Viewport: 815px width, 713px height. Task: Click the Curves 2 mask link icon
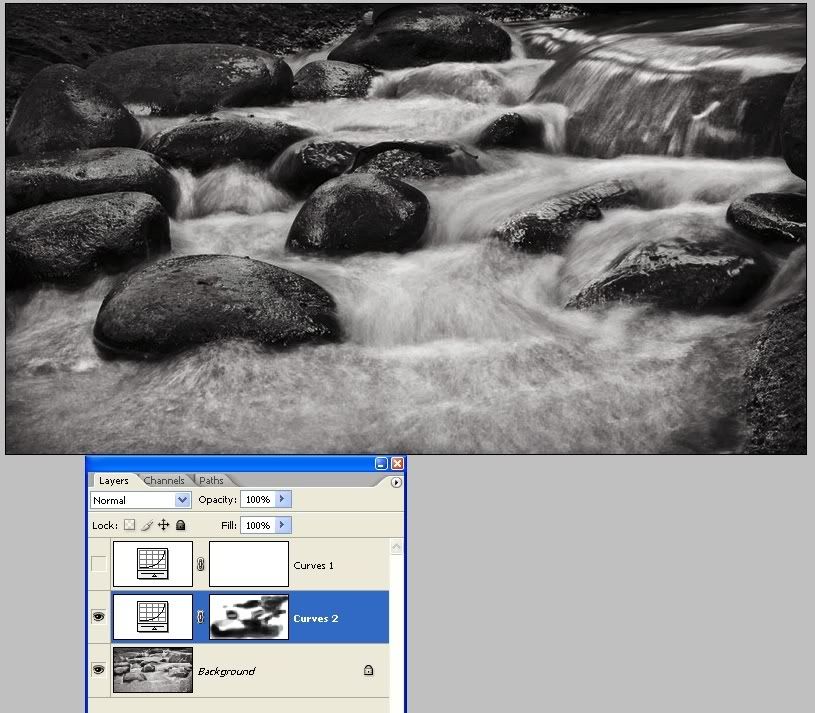point(201,617)
